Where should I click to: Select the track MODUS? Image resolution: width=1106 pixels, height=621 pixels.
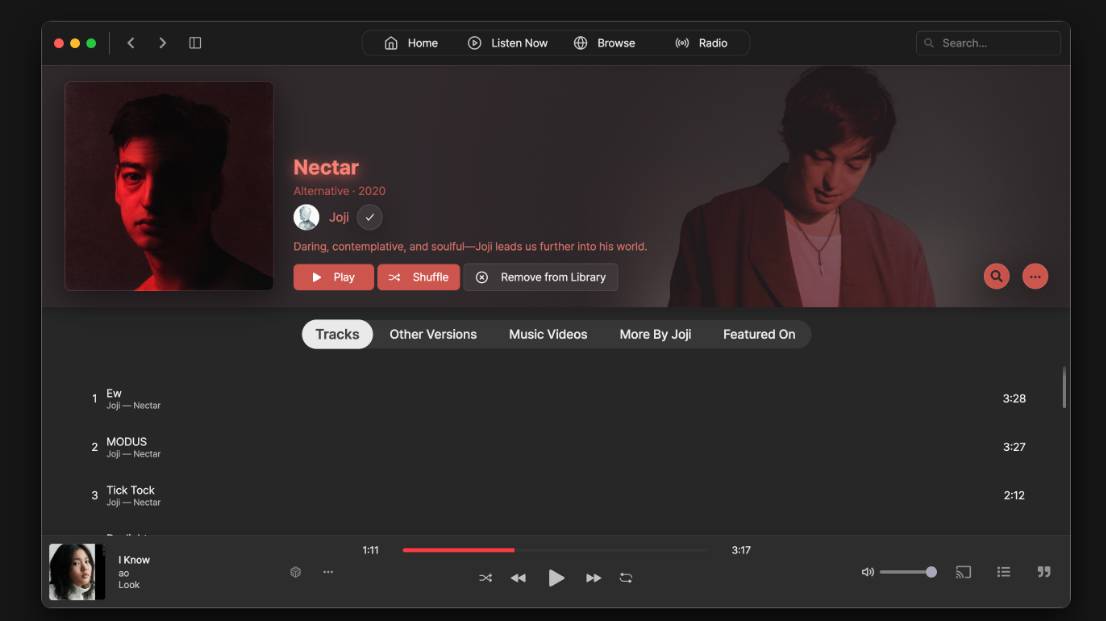557,447
